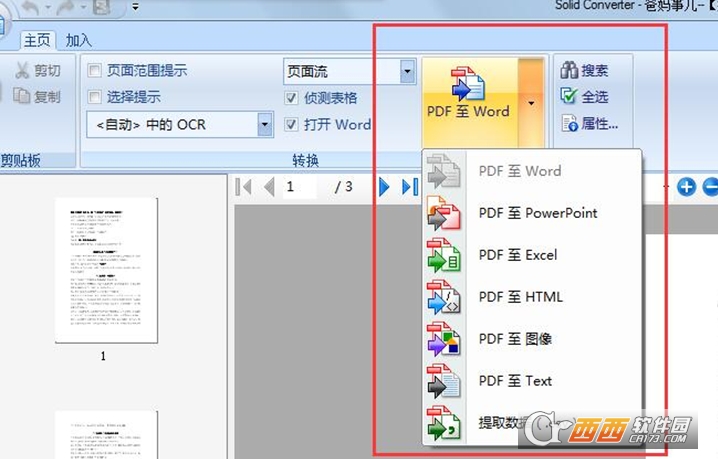Uncheck the 打开 Word checkbox
This screenshot has height=459, width=718.
pos(291,124)
